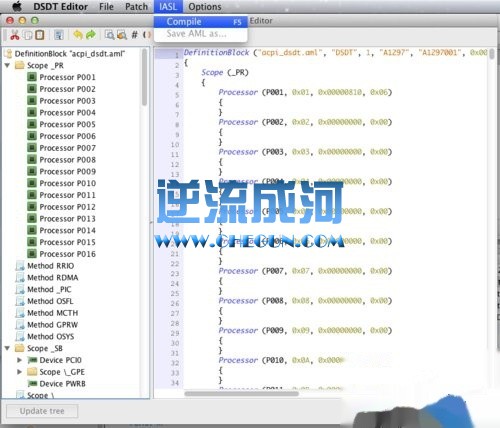The width and height of the screenshot is (500, 428).
Task: Click the Paste clipboard toolbar icon
Action: point(40,35)
